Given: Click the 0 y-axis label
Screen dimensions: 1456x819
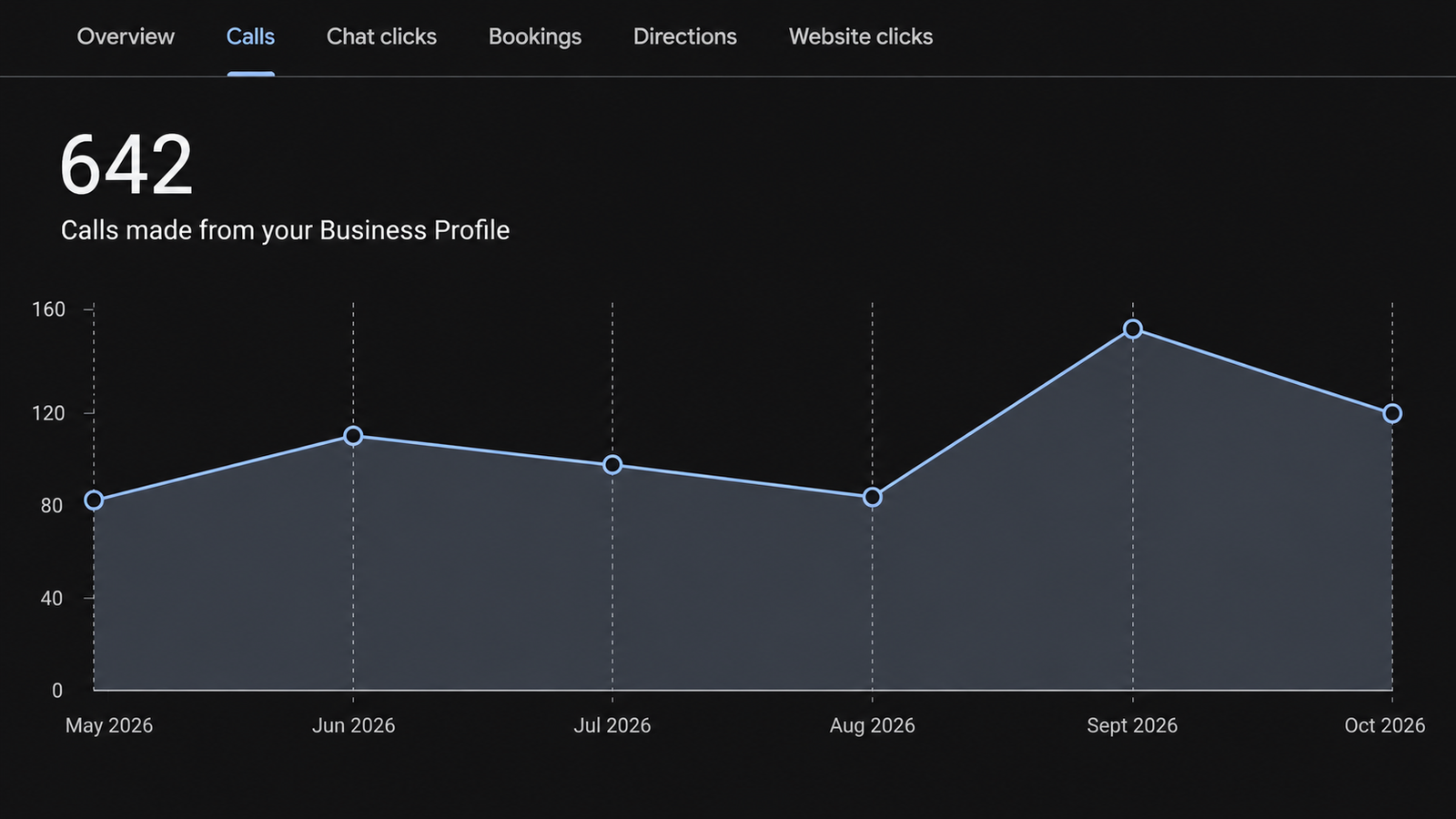Looking at the screenshot, I should [57, 691].
